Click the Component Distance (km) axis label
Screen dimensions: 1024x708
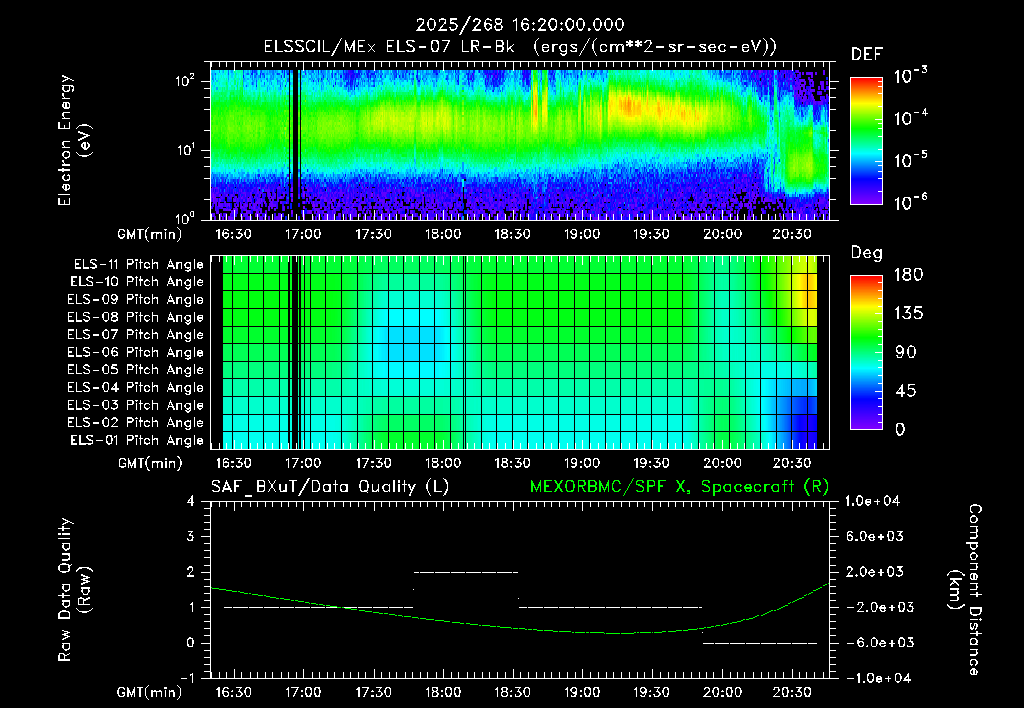click(x=964, y=589)
